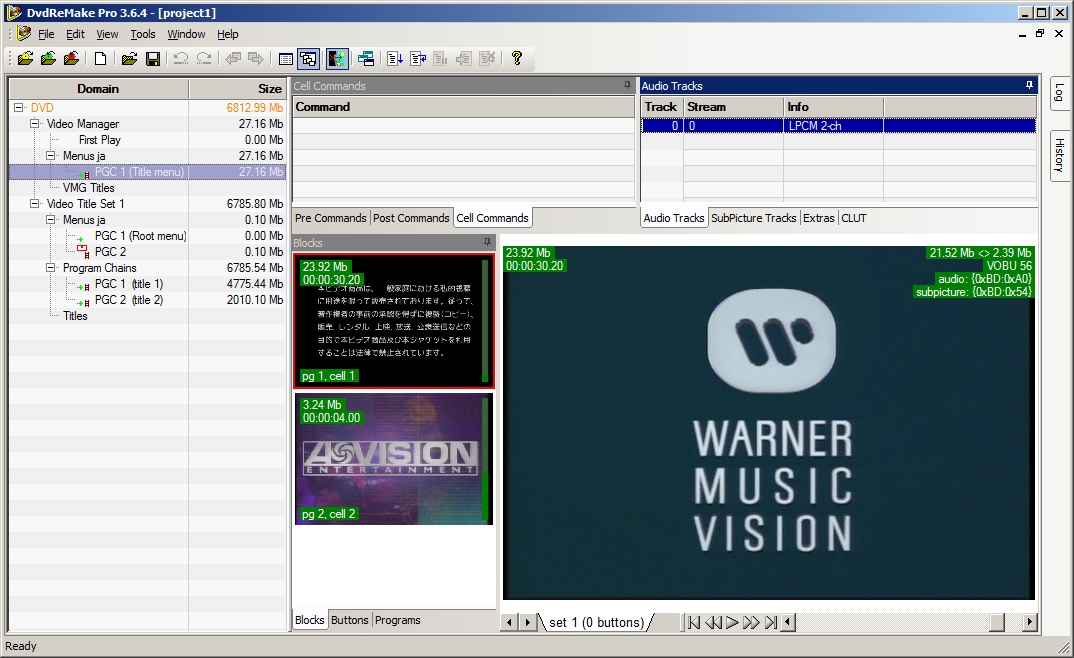Screen dimensions: 1074x658
Task: Play the preview with the play button
Action: click(732, 622)
